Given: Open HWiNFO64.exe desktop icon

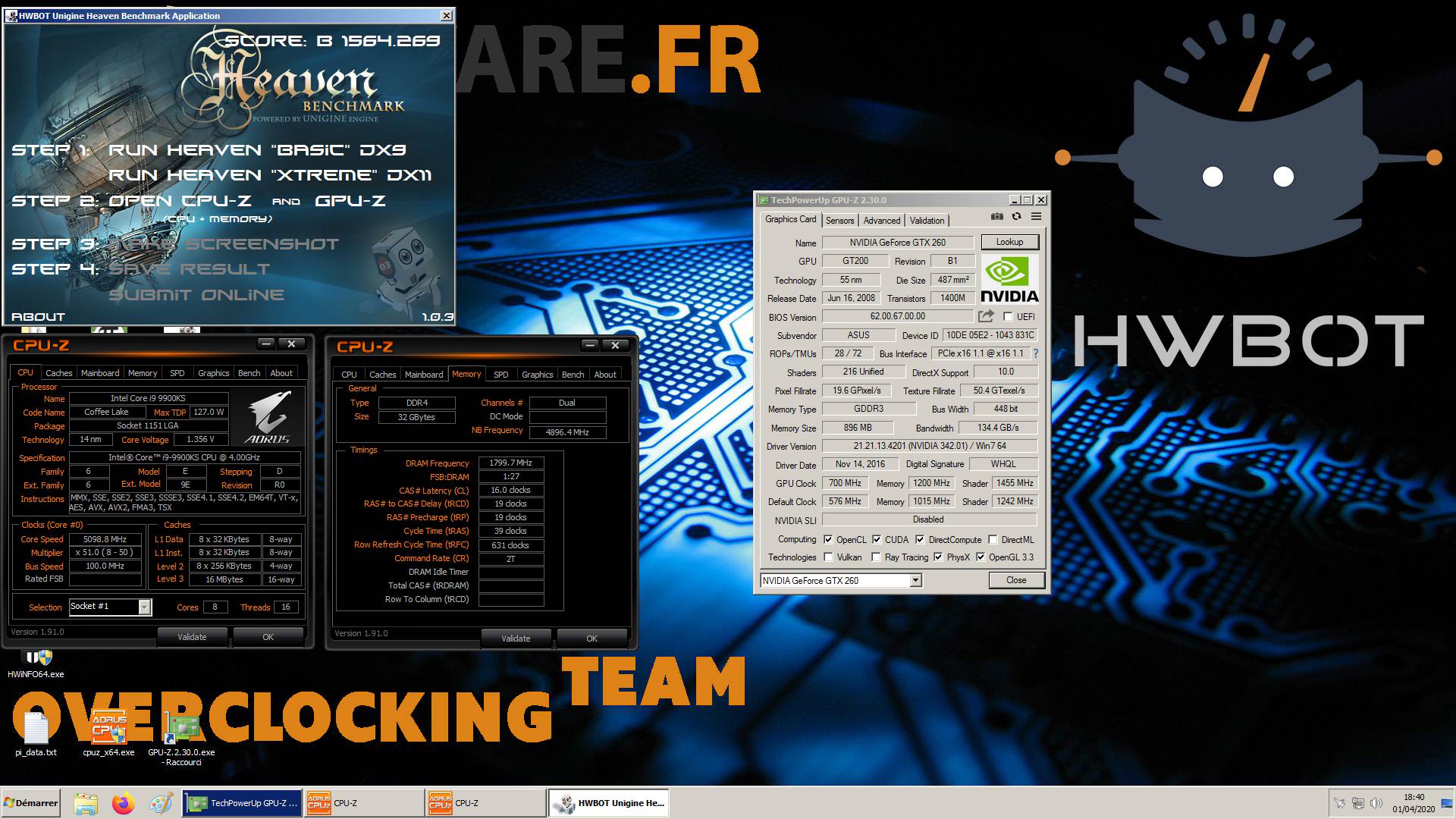Looking at the screenshot, I should click(36, 664).
